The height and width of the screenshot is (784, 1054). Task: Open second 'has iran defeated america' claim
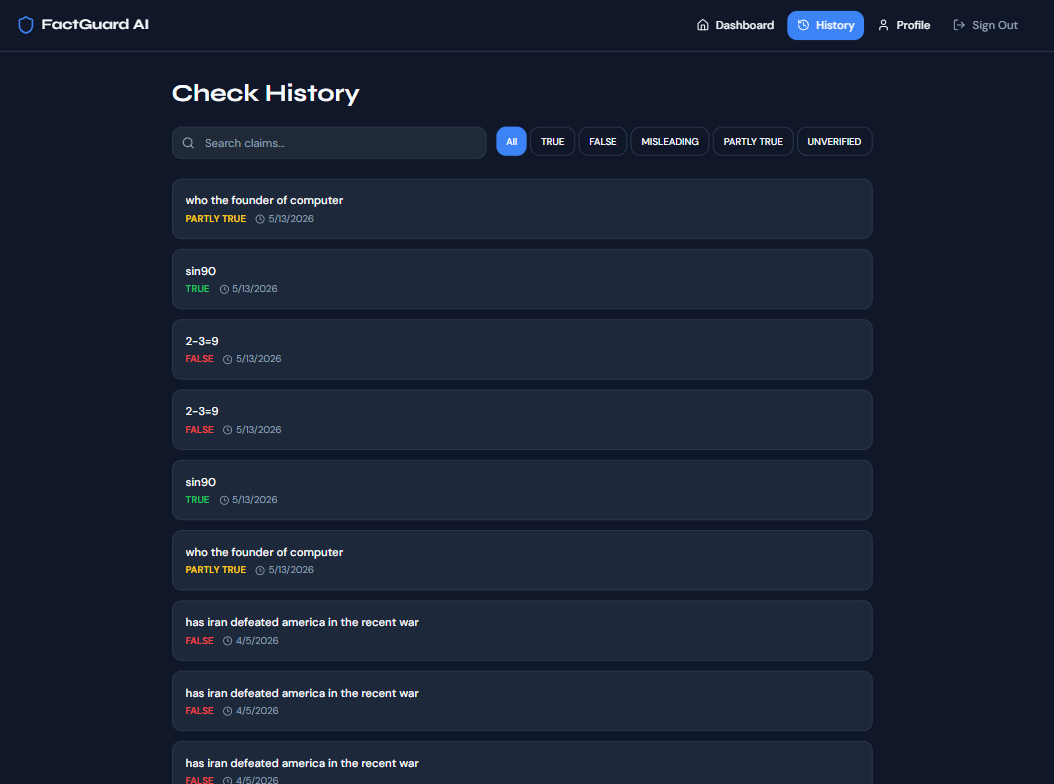[522, 701]
